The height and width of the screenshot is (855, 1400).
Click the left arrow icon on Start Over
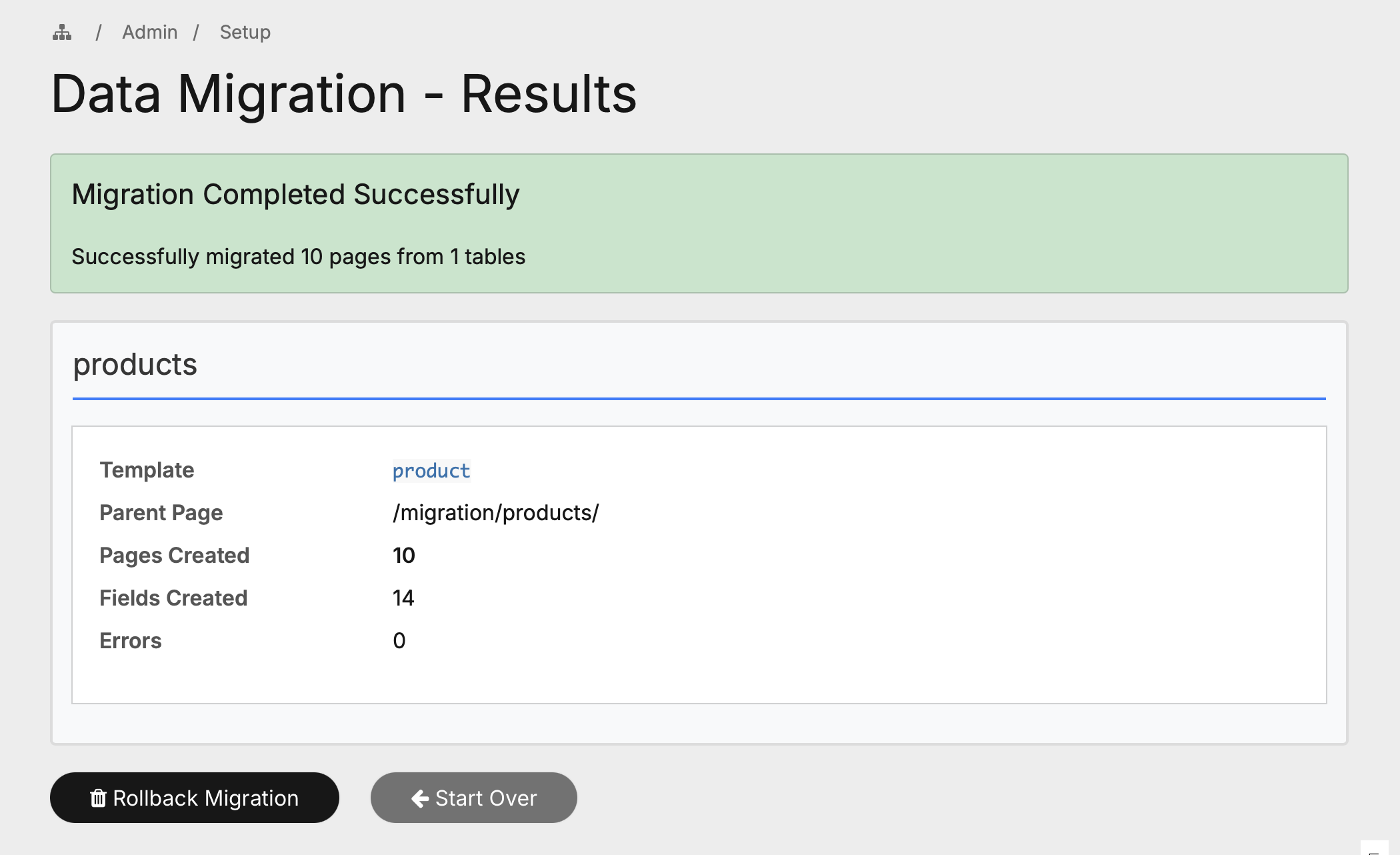[419, 798]
